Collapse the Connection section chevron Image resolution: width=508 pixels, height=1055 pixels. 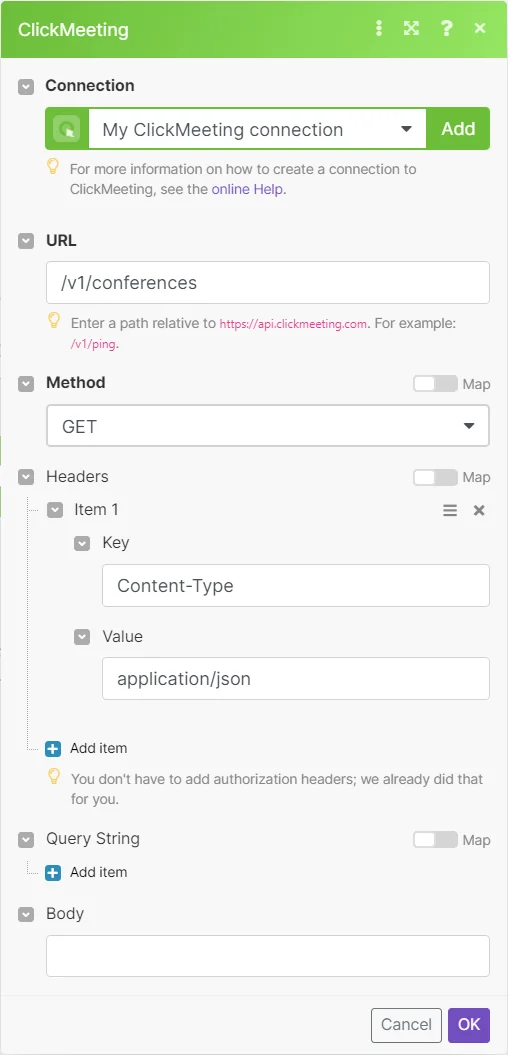click(x=26, y=86)
